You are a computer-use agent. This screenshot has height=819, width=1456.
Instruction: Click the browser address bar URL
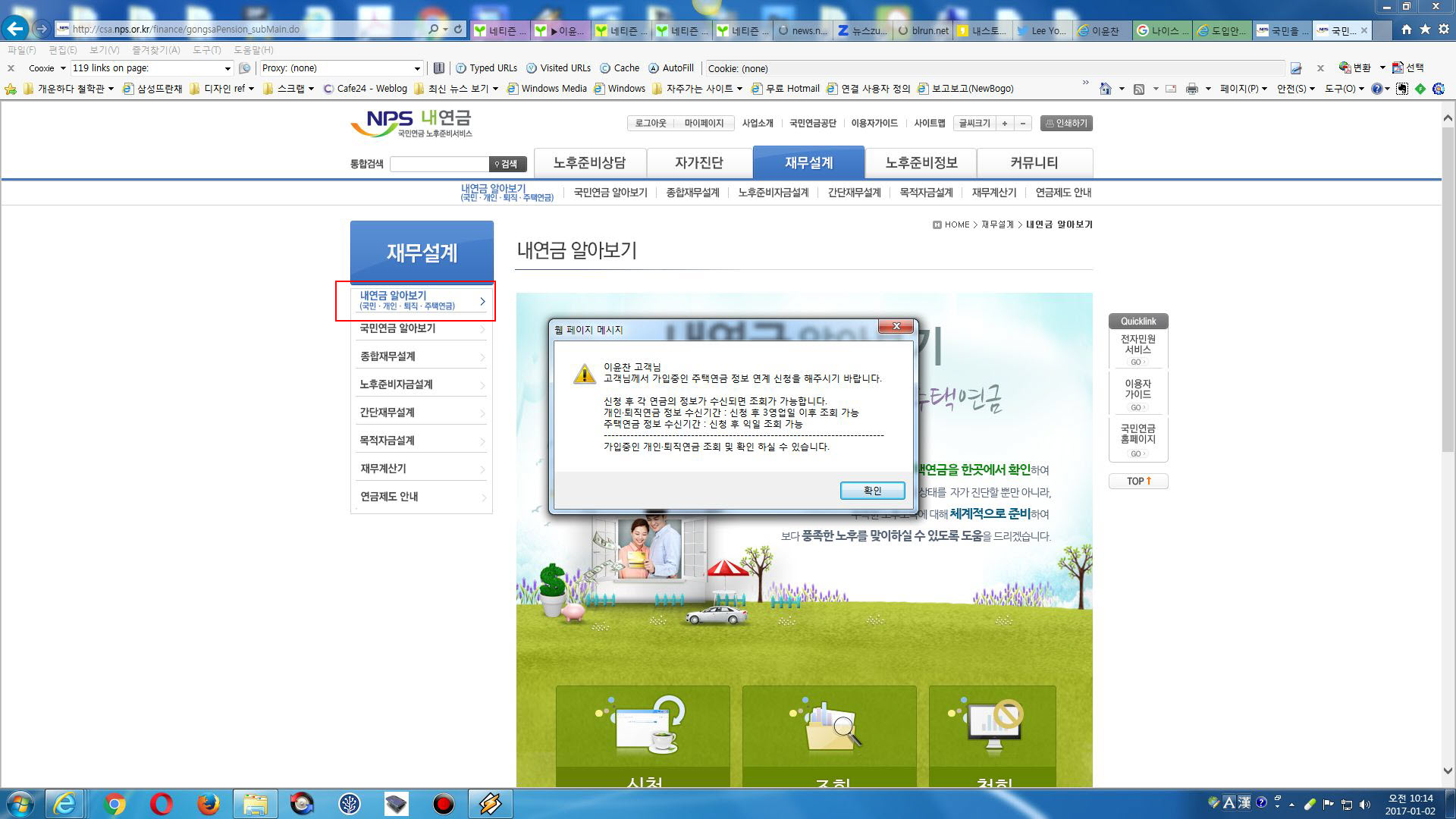tap(186, 30)
